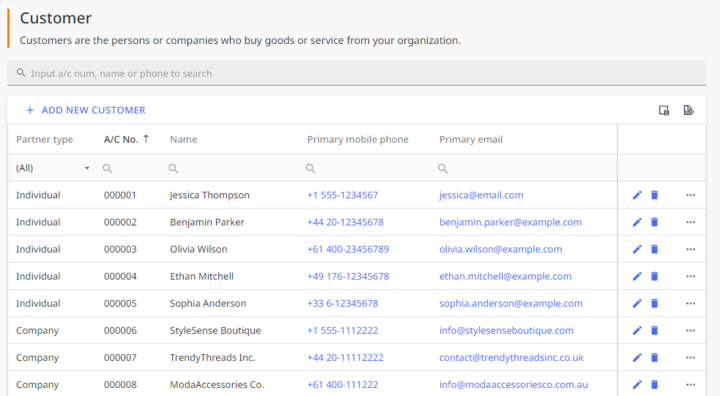Click the column chooser icon in toolbar

click(664, 110)
